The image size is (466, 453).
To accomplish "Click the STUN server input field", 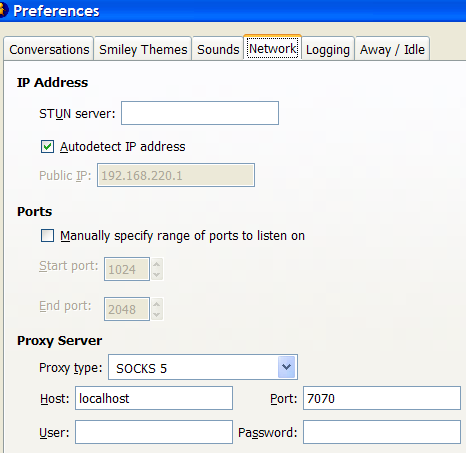I will pyautogui.click(x=200, y=113).
